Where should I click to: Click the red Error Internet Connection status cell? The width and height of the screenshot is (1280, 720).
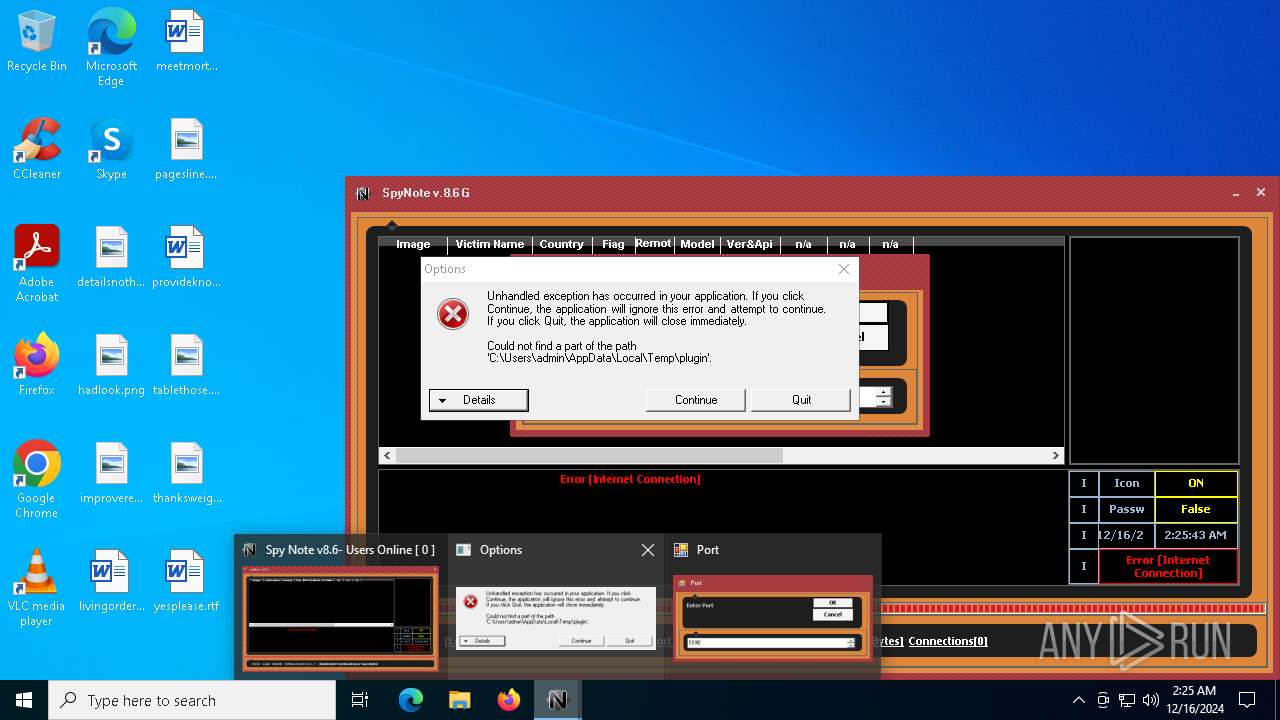pyautogui.click(x=1168, y=567)
